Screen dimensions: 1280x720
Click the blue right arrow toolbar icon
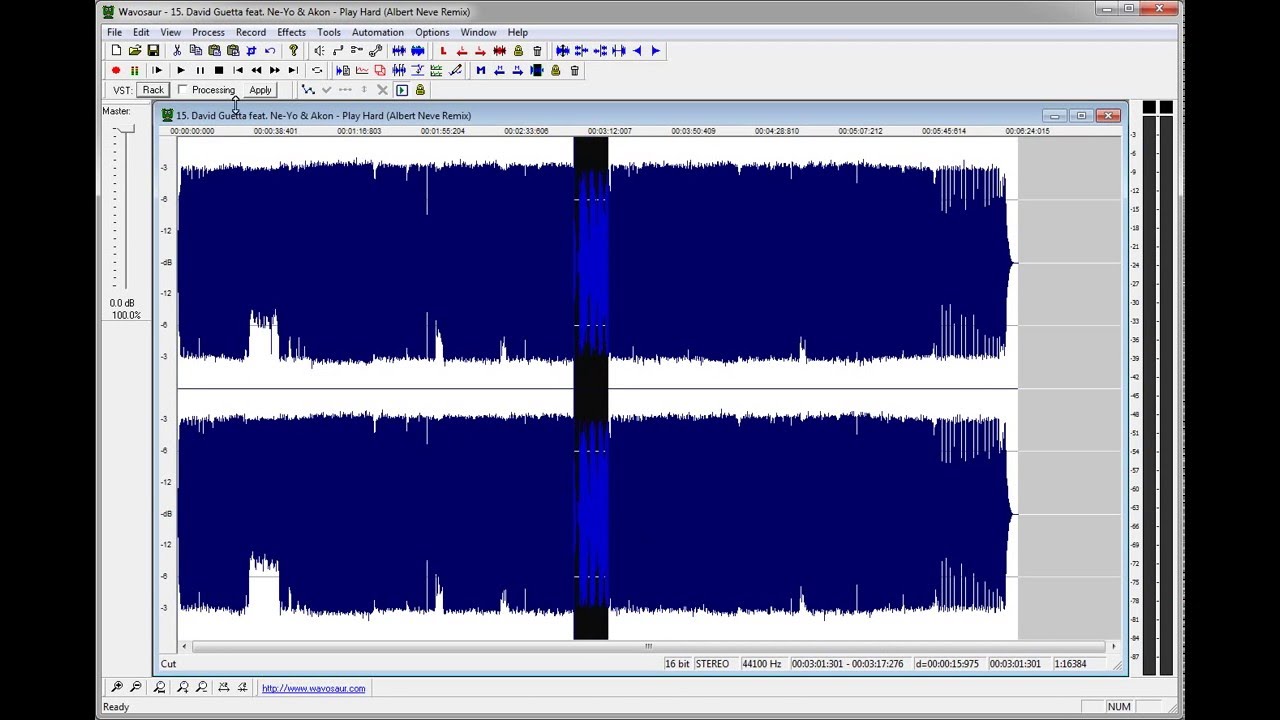click(656, 51)
